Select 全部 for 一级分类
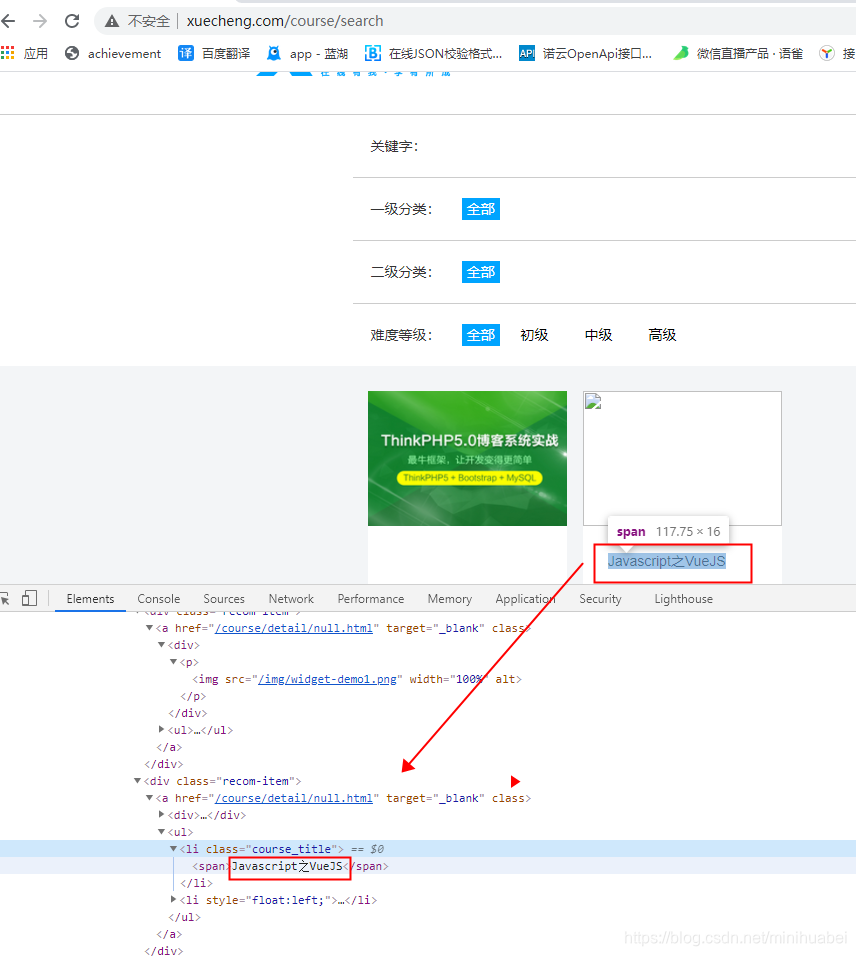This screenshot has height=956, width=856. pos(480,209)
